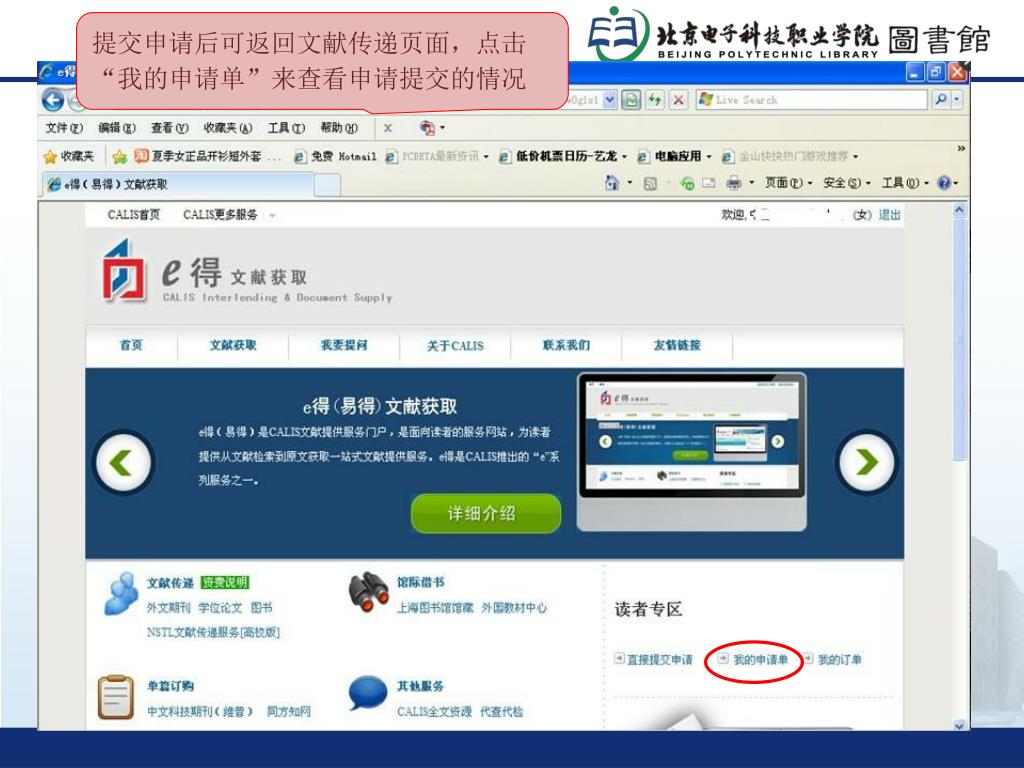Viewport: 1024px width, 768px height.
Task: Open the 夏季女正品开衫短外套 favorite
Action: coord(206,156)
